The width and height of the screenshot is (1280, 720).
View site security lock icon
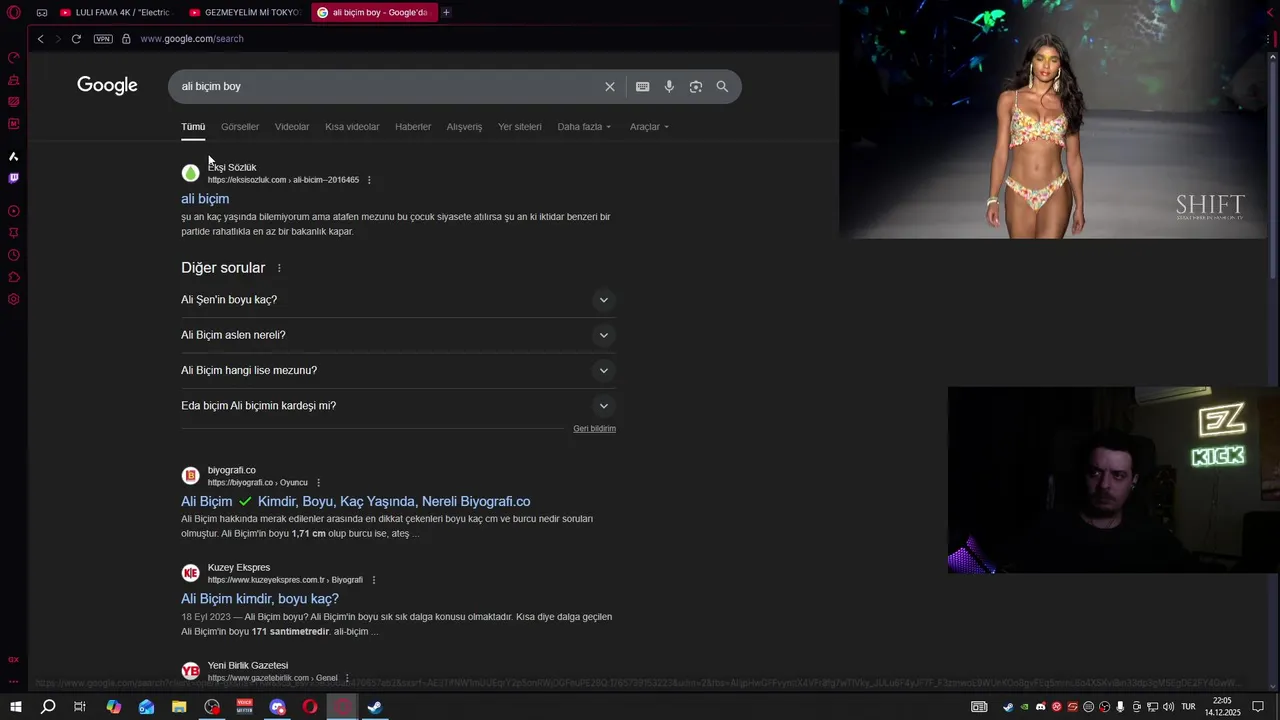click(x=126, y=39)
